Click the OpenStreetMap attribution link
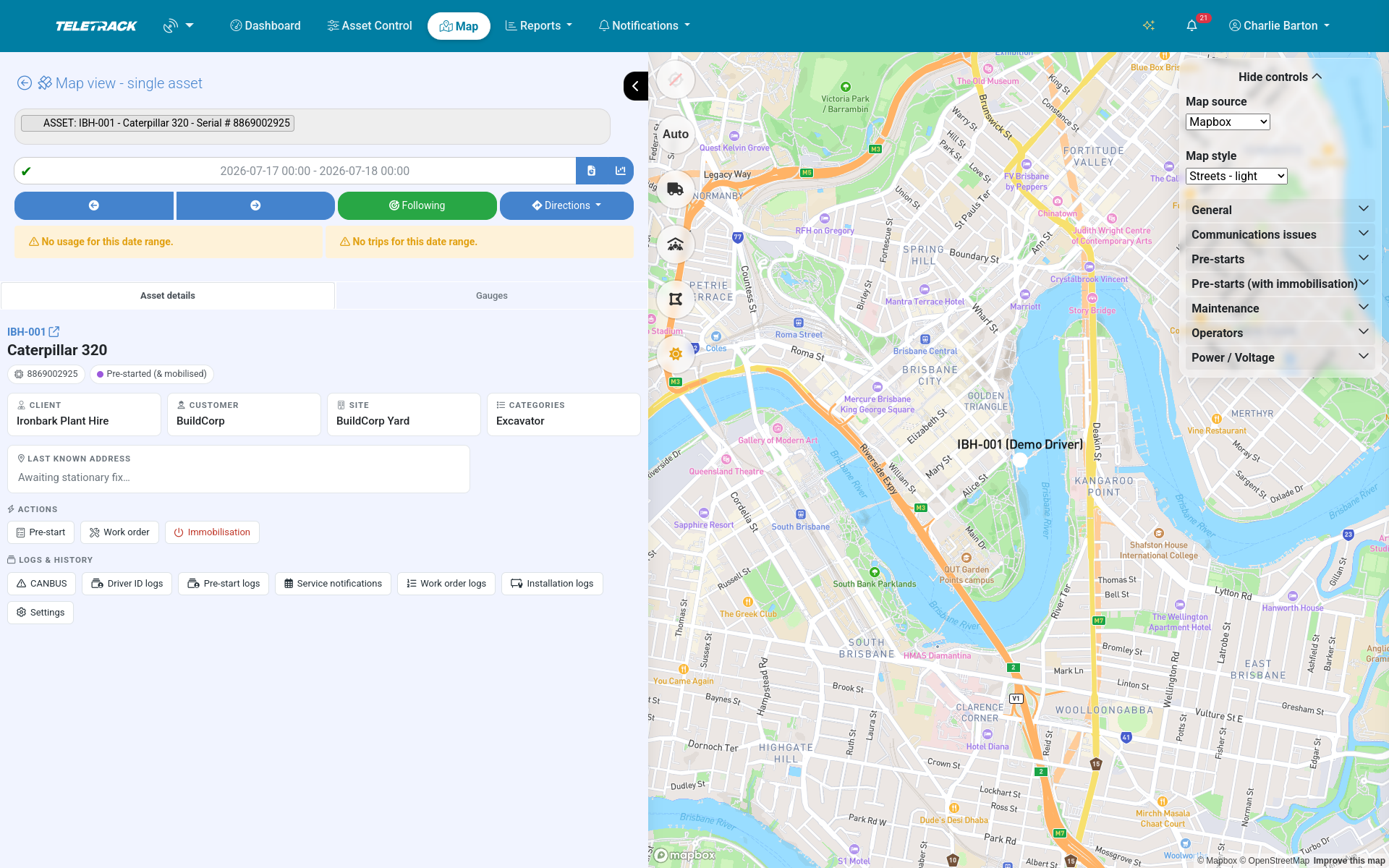This screenshot has width=1389, height=868. tap(1275, 861)
